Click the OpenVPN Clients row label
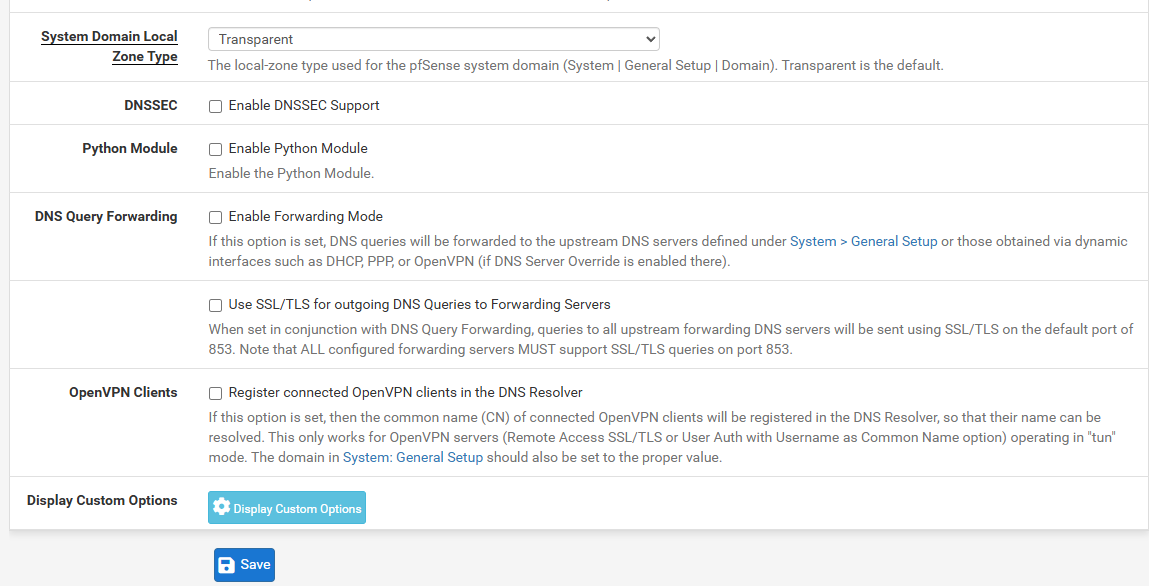 123,393
